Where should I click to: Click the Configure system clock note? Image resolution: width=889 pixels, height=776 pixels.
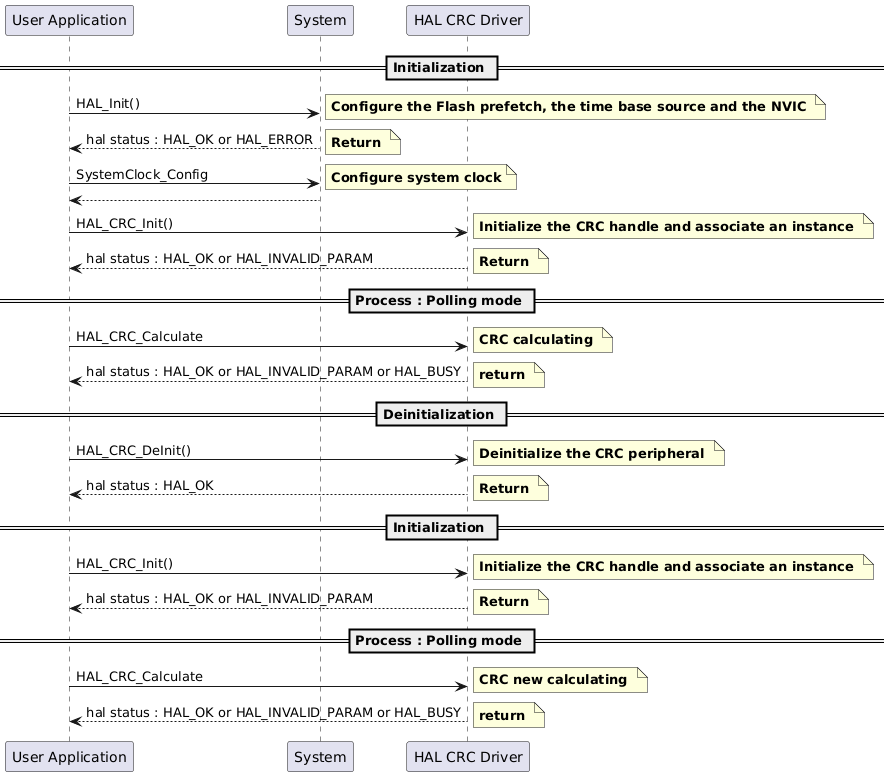pyautogui.click(x=420, y=177)
